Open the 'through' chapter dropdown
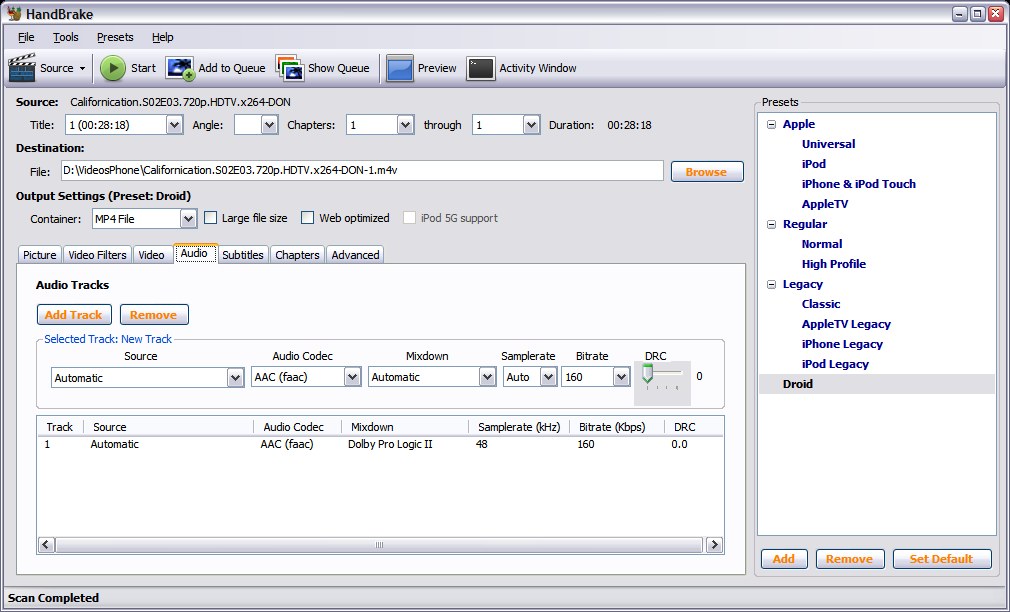Viewport: 1010px width, 612px height. [531, 125]
